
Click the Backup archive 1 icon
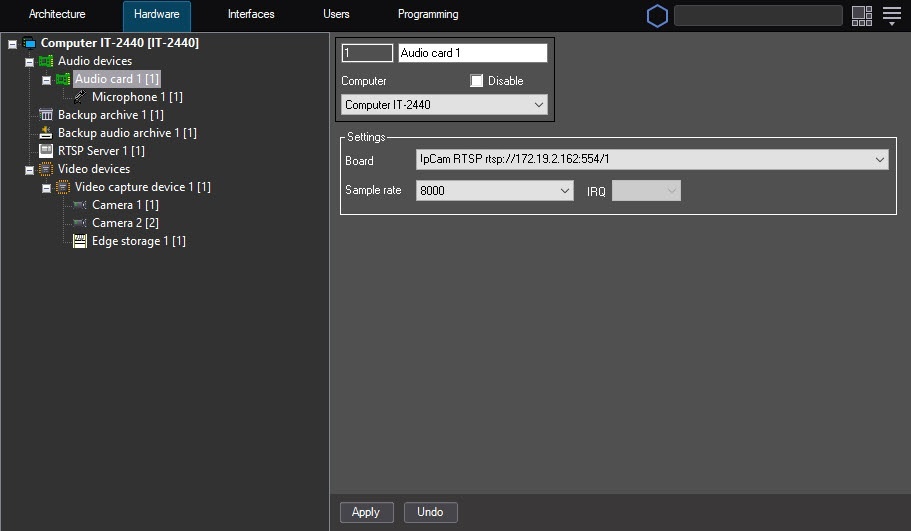(46, 115)
